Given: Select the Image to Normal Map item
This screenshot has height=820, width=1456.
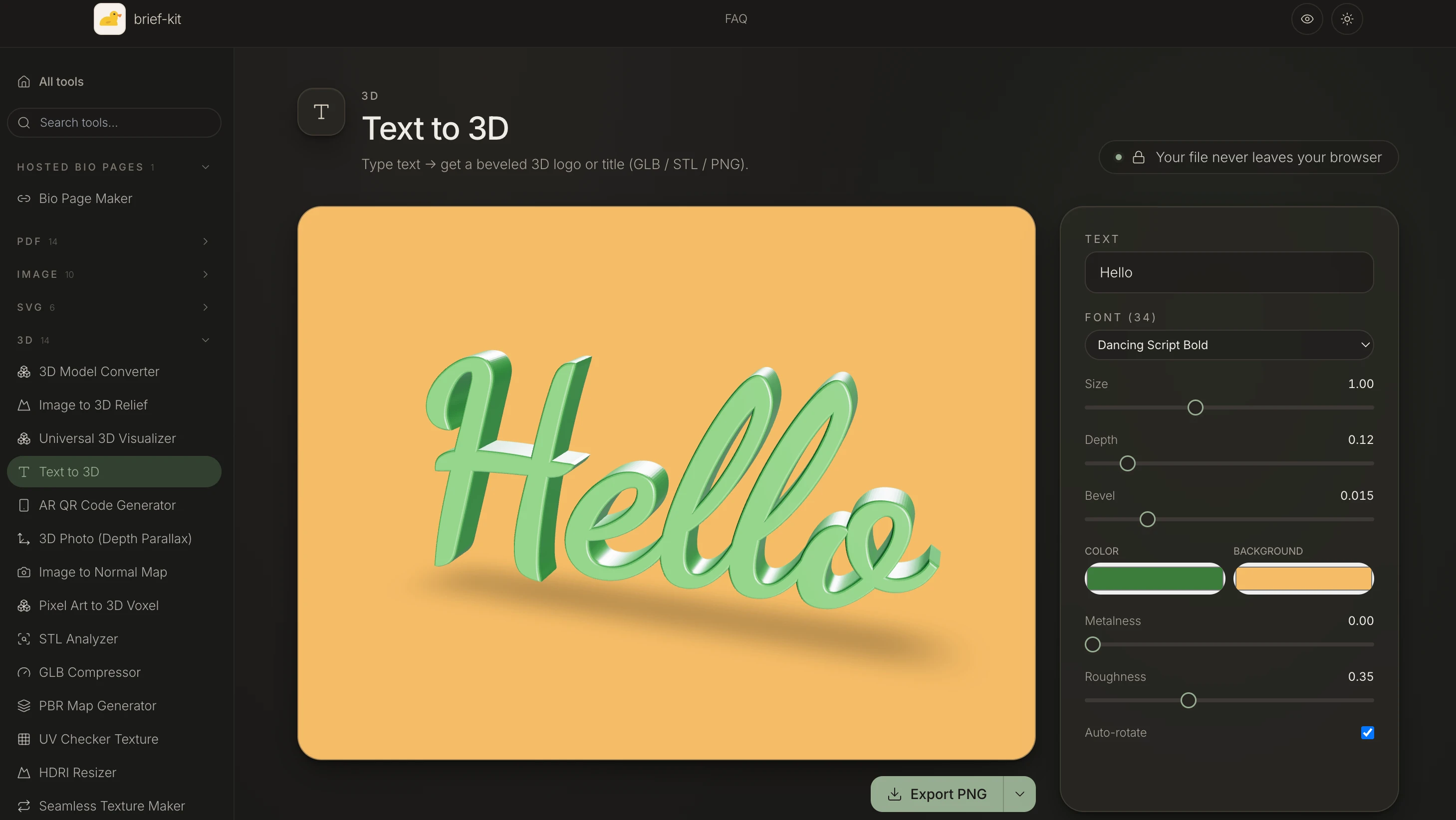Looking at the screenshot, I should pyautogui.click(x=103, y=572).
